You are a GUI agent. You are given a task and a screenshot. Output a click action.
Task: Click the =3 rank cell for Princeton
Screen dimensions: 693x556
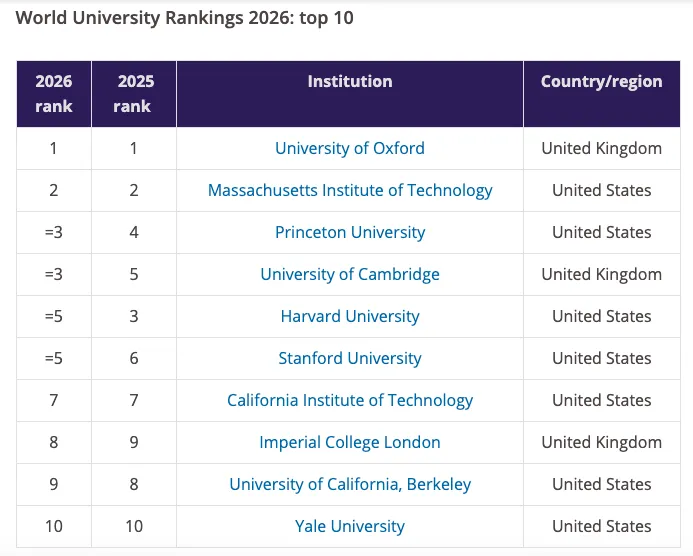(54, 232)
